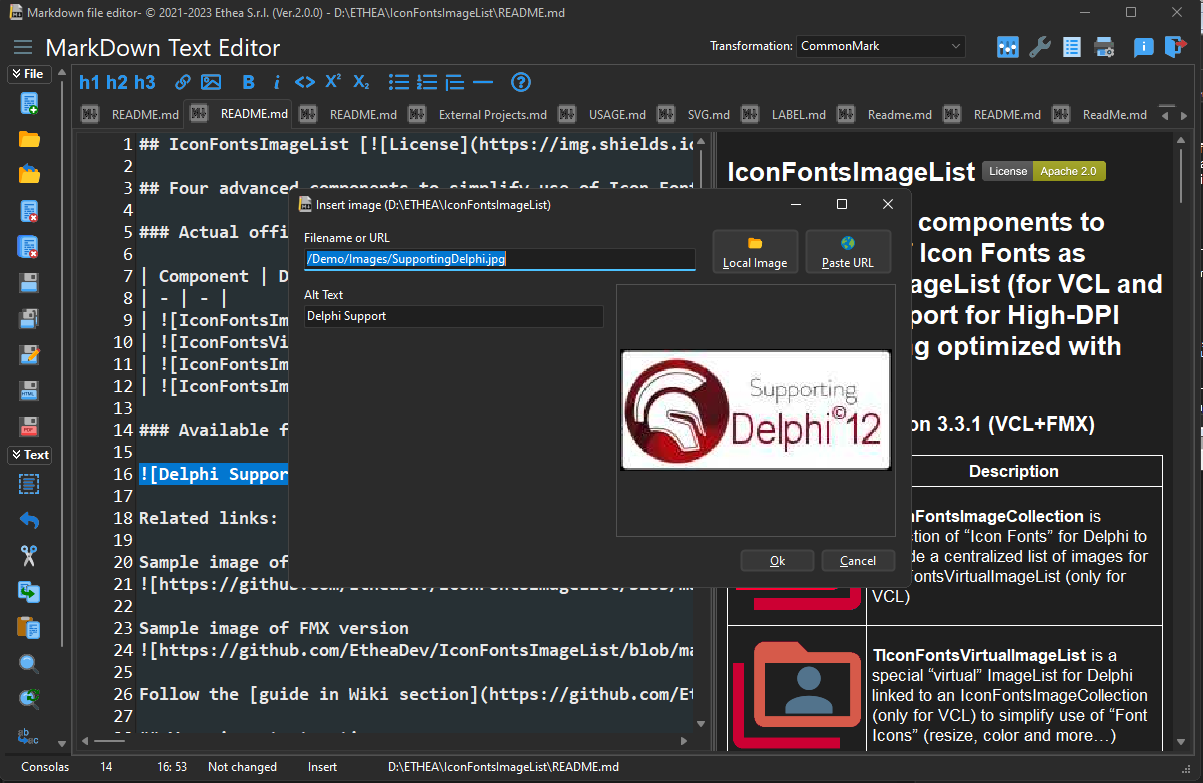
Task: Apply the h3 heading format
Action: pyautogui.click(x=145, y=82)
